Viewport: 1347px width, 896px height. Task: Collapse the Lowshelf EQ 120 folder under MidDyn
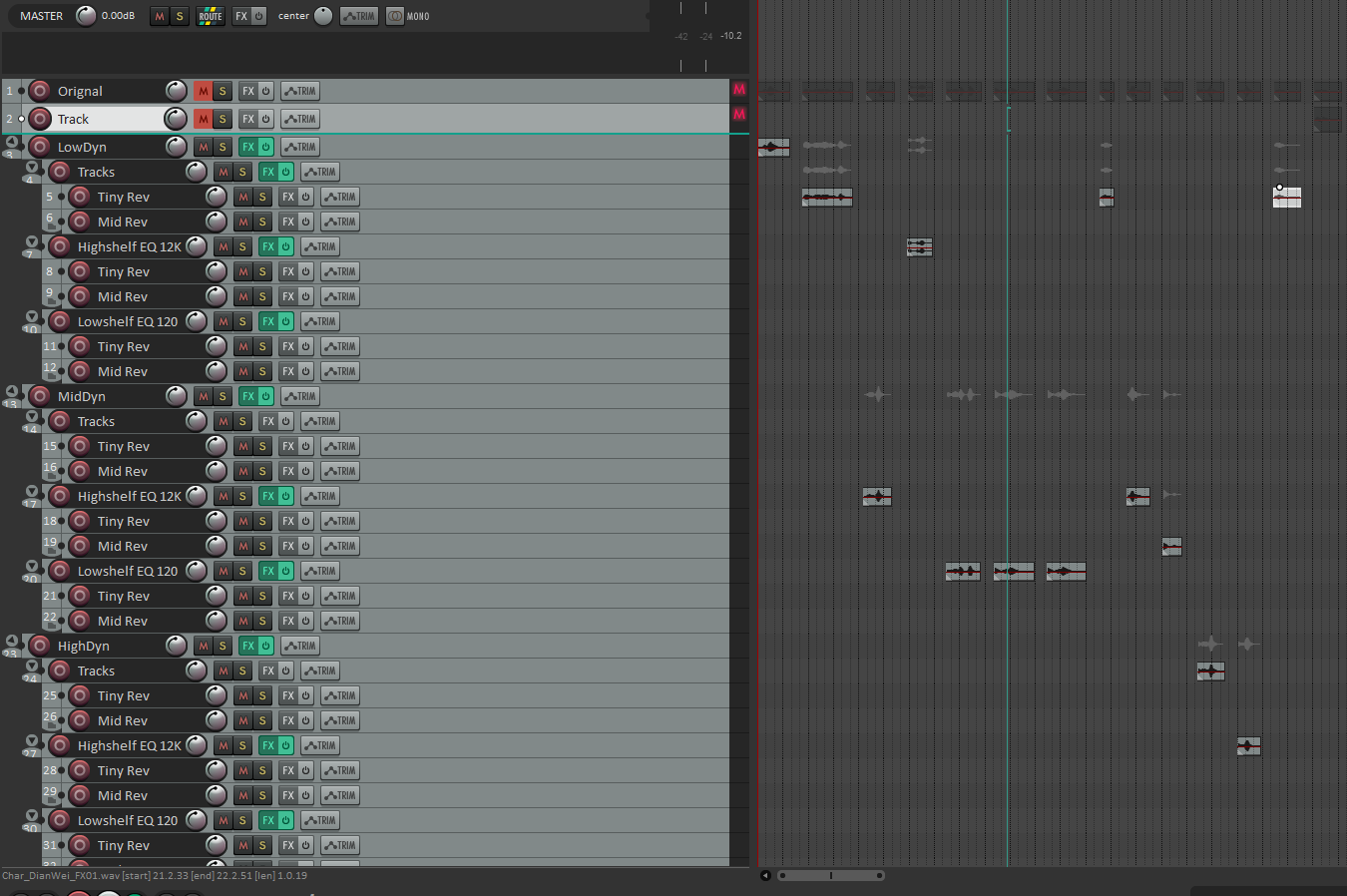click(32, 566)
